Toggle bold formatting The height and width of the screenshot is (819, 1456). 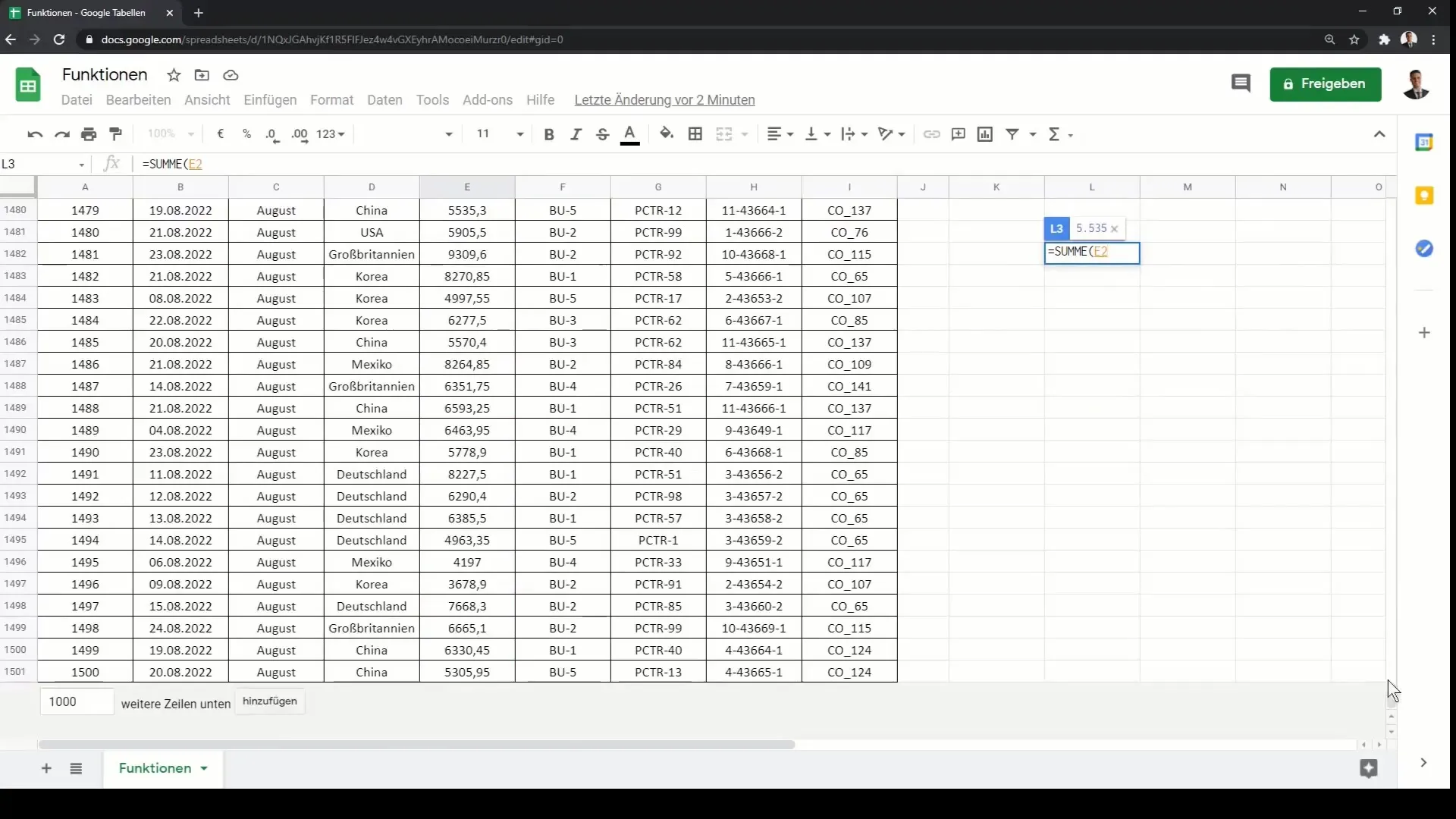[549, 134]
